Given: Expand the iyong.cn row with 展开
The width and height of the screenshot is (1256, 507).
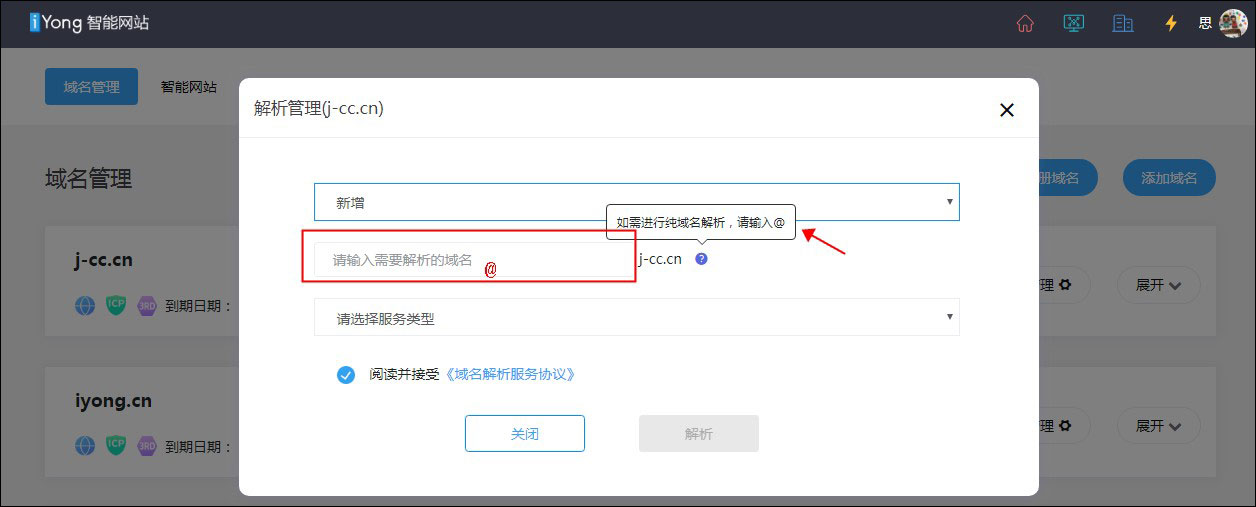Looking at the screenshot, I should point(1158,426).
